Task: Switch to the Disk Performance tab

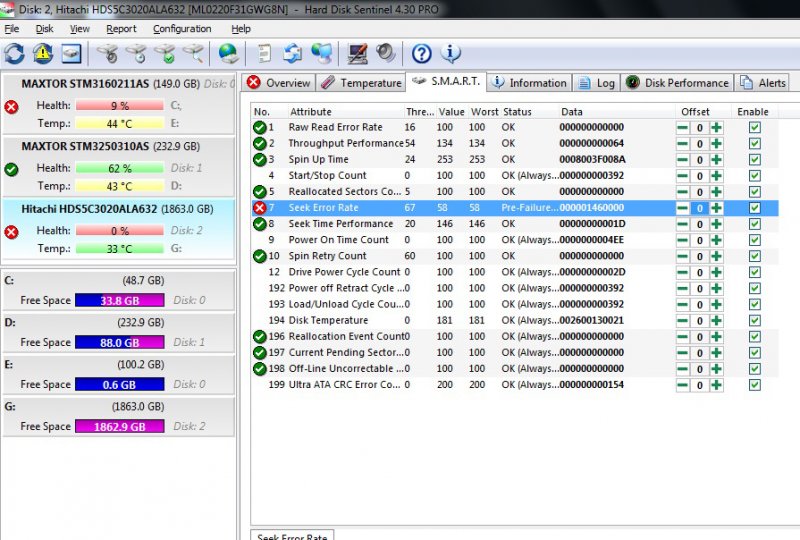Action: (678, 83)
